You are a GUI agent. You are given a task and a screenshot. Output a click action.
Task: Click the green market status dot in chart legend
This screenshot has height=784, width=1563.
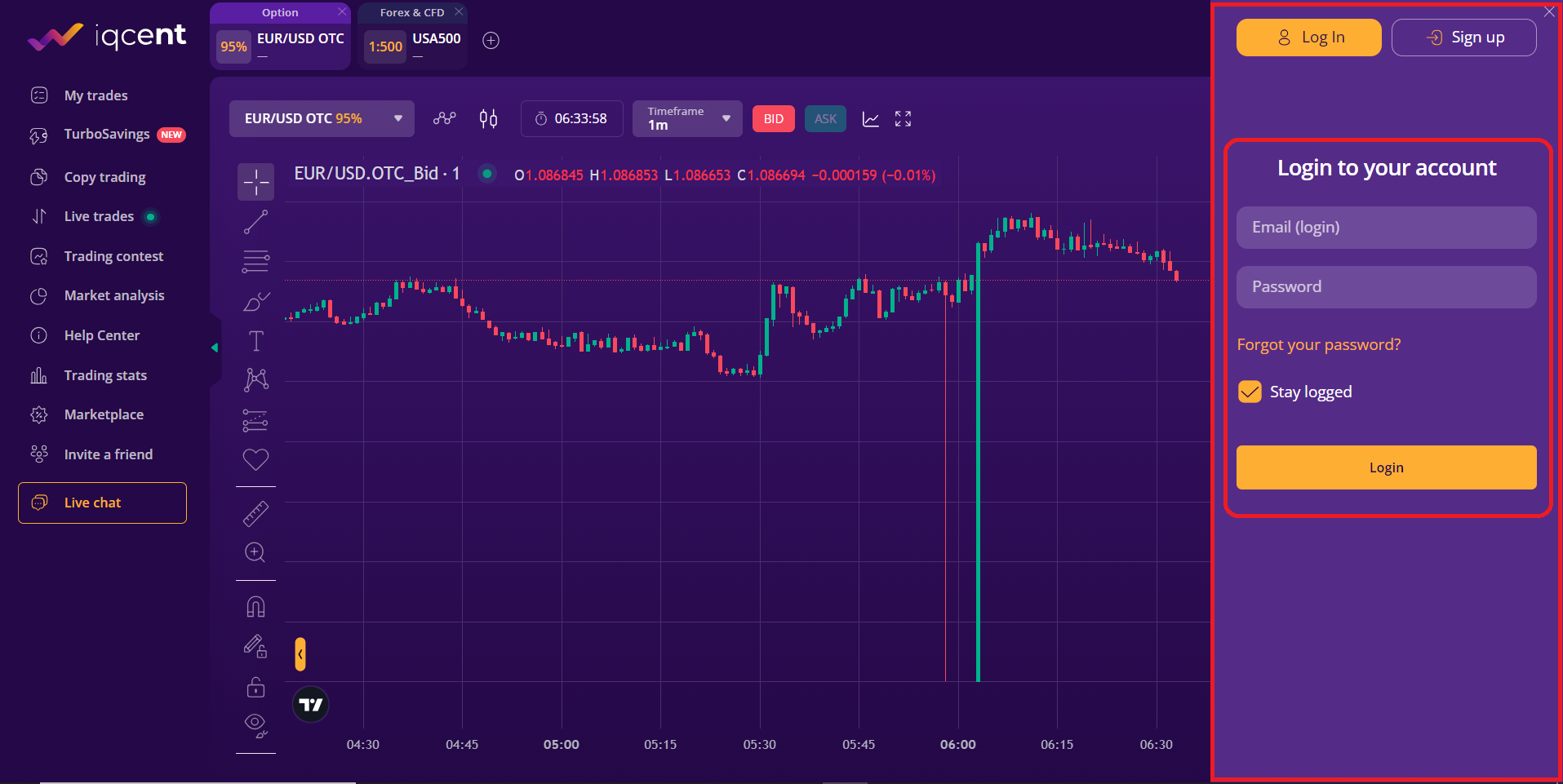tap(487, 174)
